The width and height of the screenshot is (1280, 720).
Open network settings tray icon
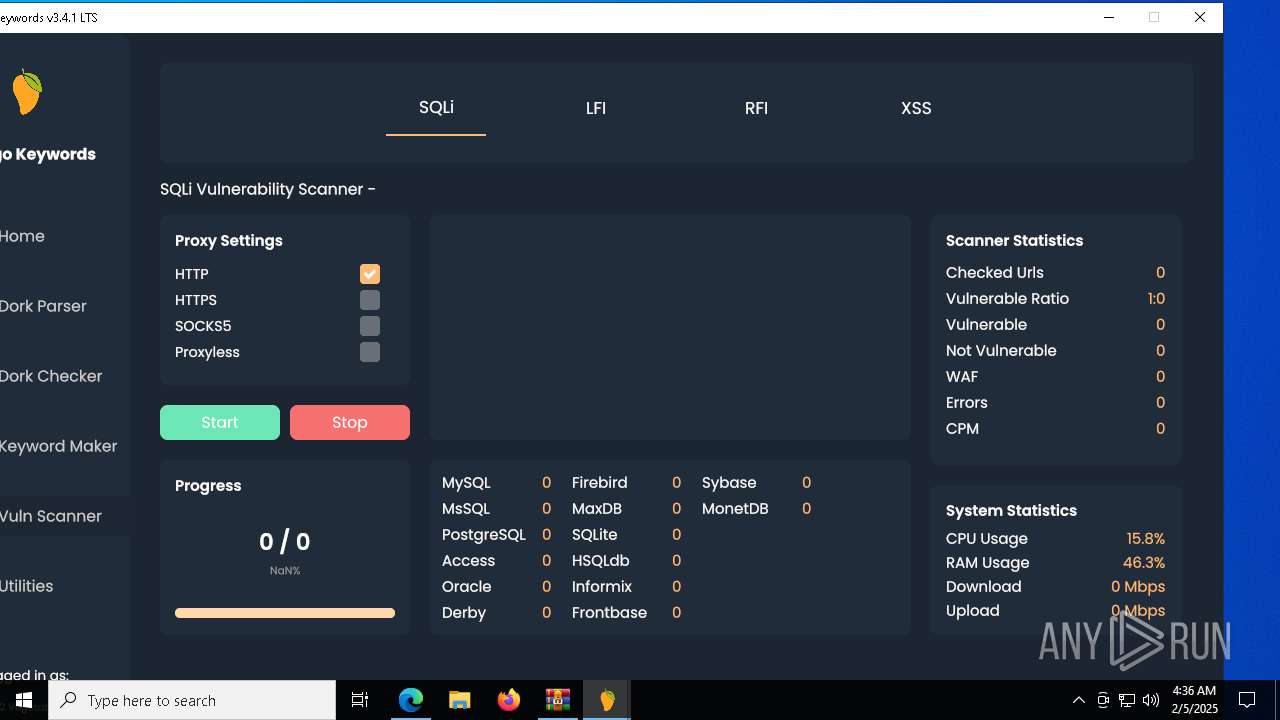coord(1127,700)
